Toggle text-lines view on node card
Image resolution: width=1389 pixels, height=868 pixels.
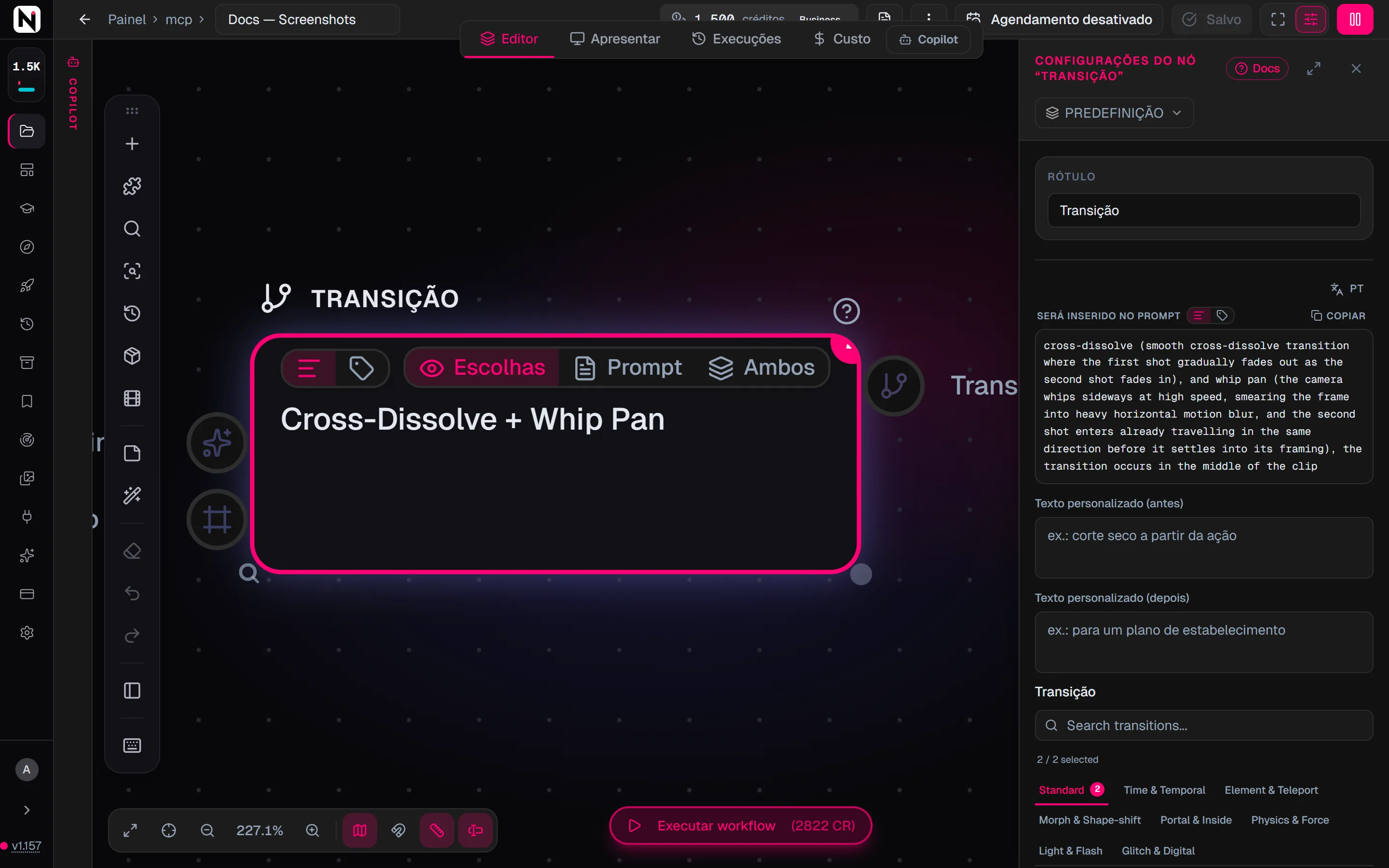click(x=309, y=368)
